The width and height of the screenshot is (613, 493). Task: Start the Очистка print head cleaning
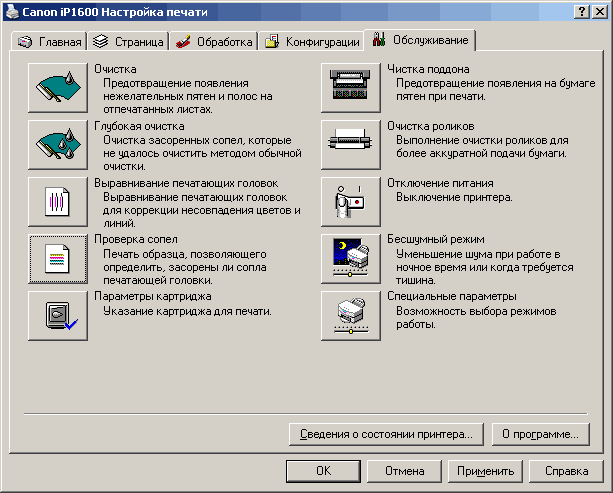(x=58, y=88)
